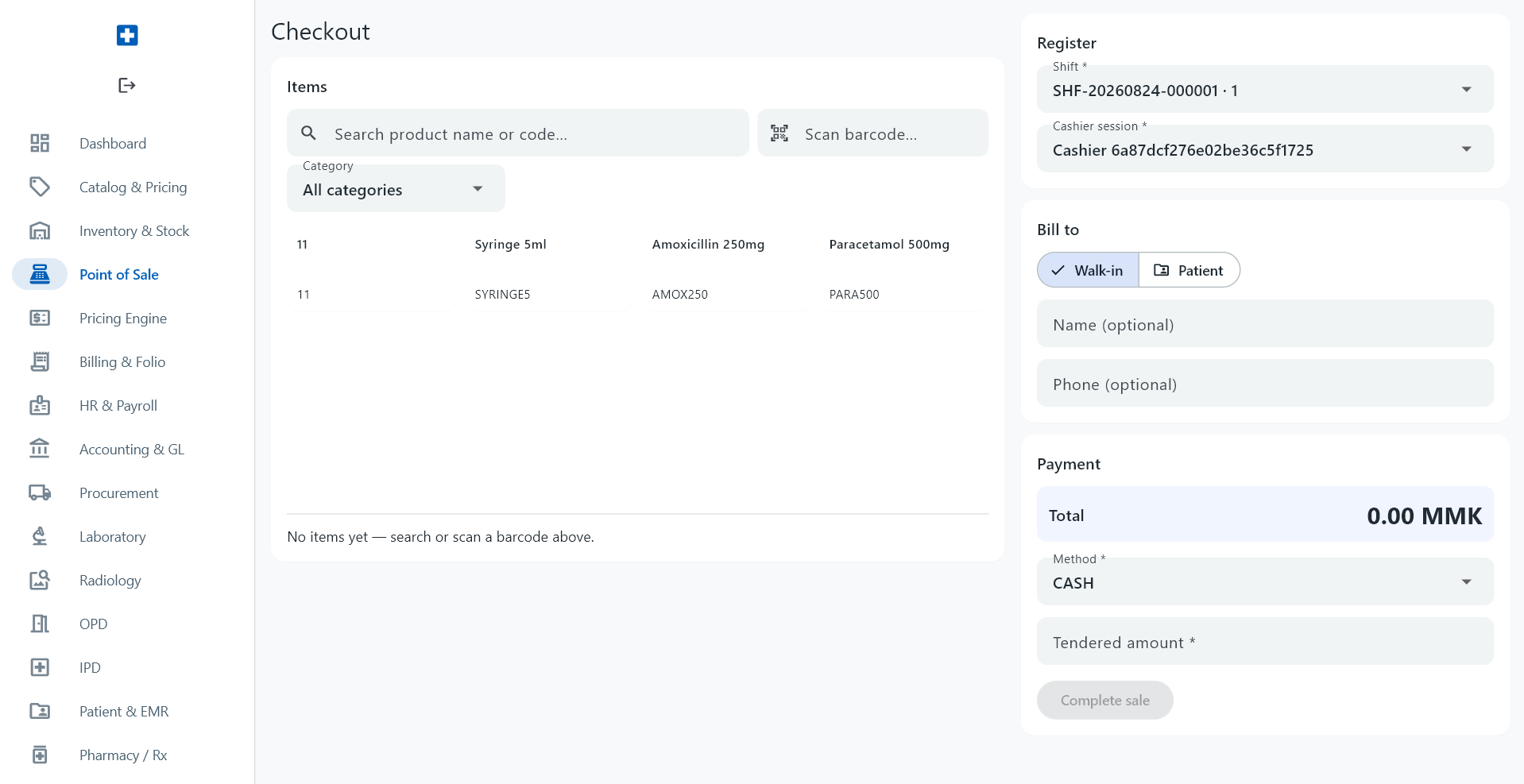This screenshot has height=784, width=1524.
Task: Click the Tendered amount field
Action: pyautogui.click(x=1265, y=641)
